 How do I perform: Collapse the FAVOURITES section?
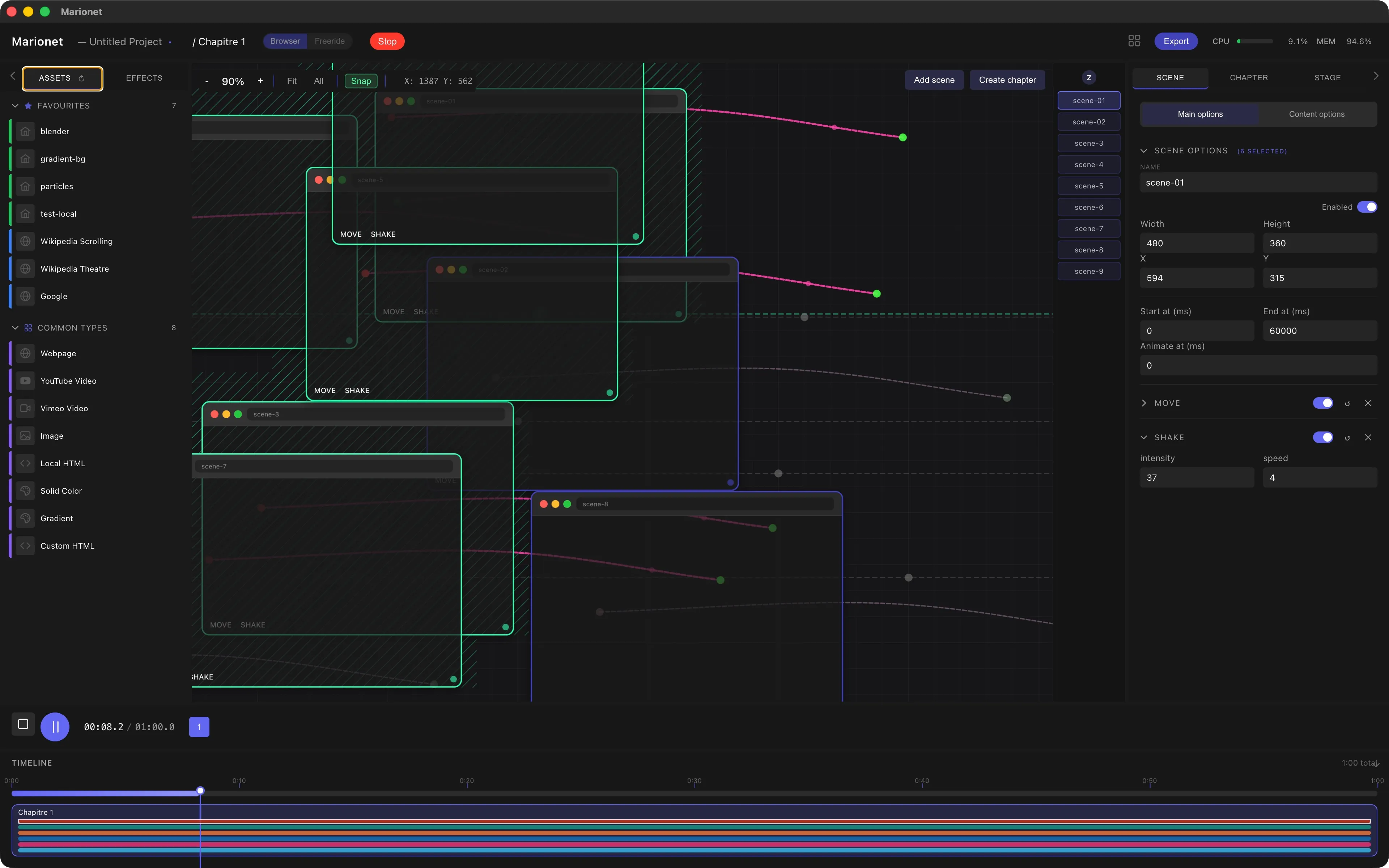tap(15, 106)
